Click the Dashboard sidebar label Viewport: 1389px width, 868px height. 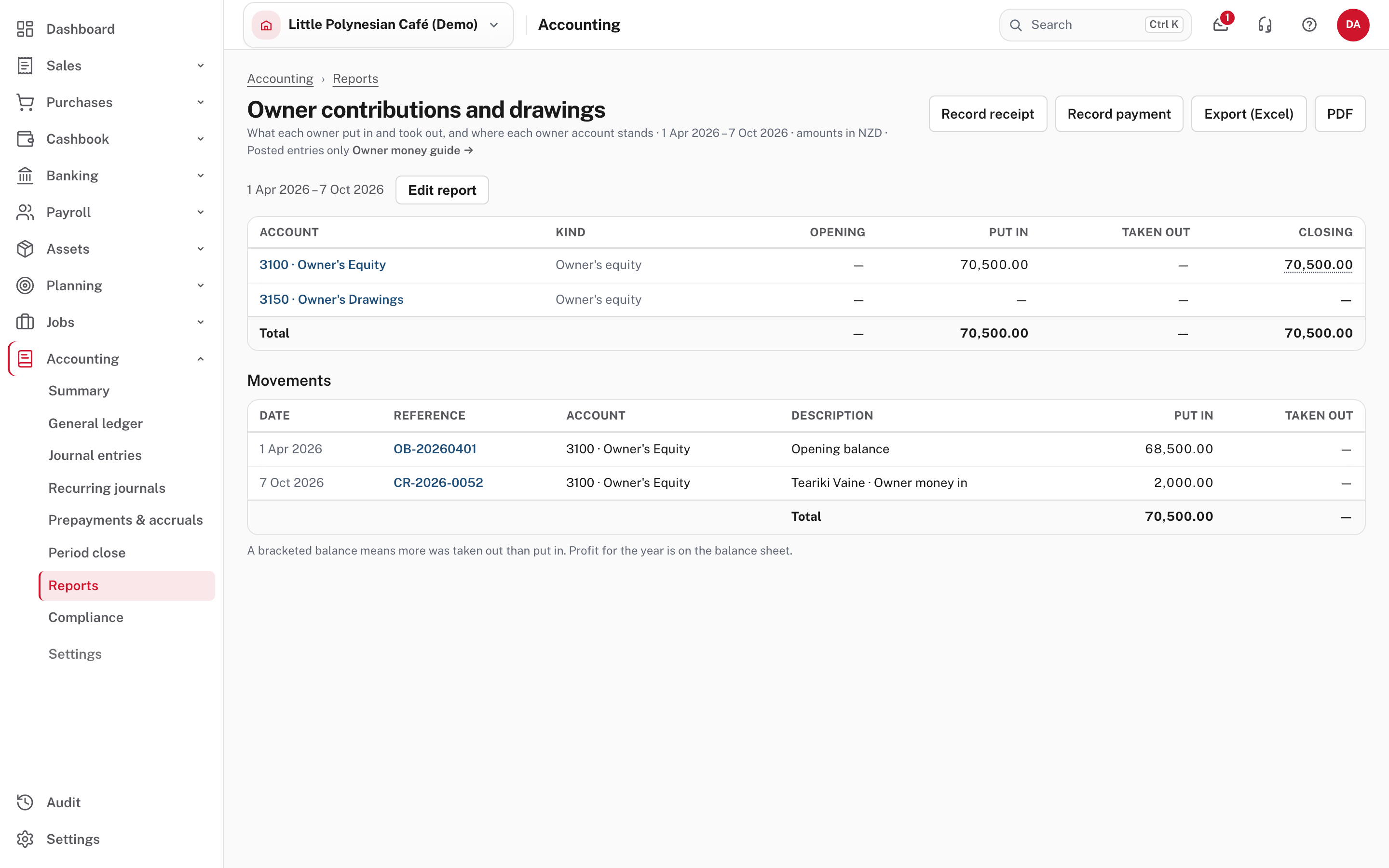tap(81, 29)
